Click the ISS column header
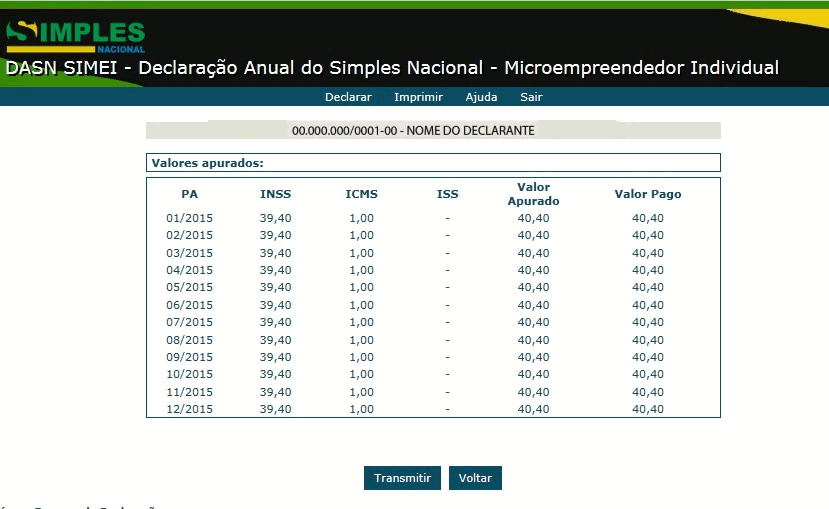The height and width of the screenshot is (509, 829). [447, 194]
